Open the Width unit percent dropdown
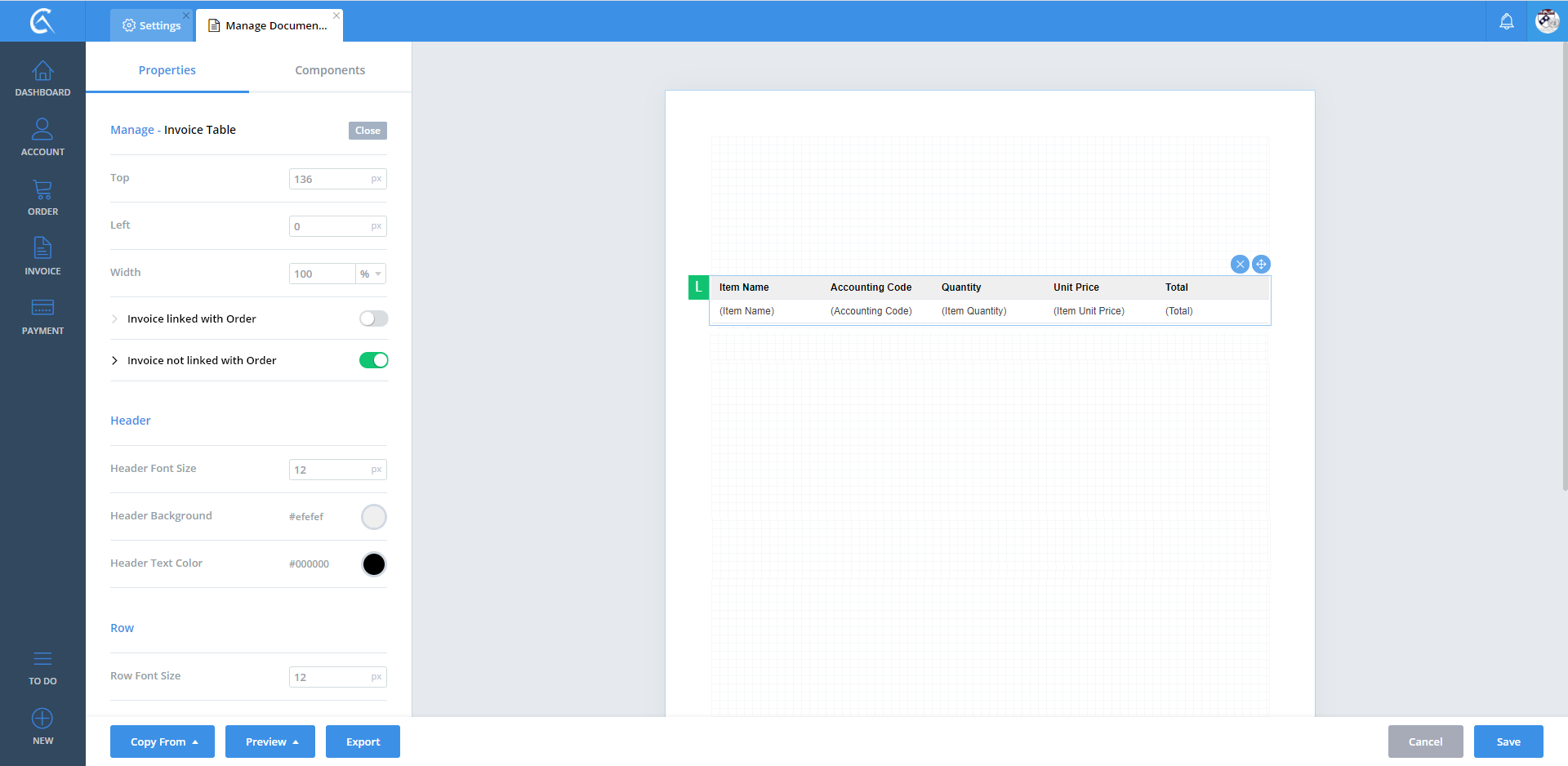 tap(371, 274)
